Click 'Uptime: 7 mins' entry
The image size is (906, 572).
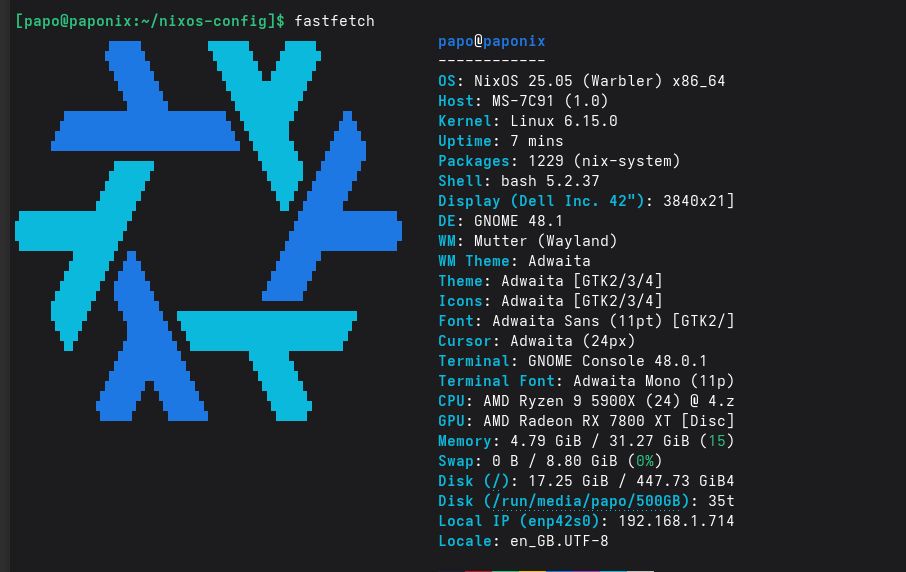tap(500, 141)
